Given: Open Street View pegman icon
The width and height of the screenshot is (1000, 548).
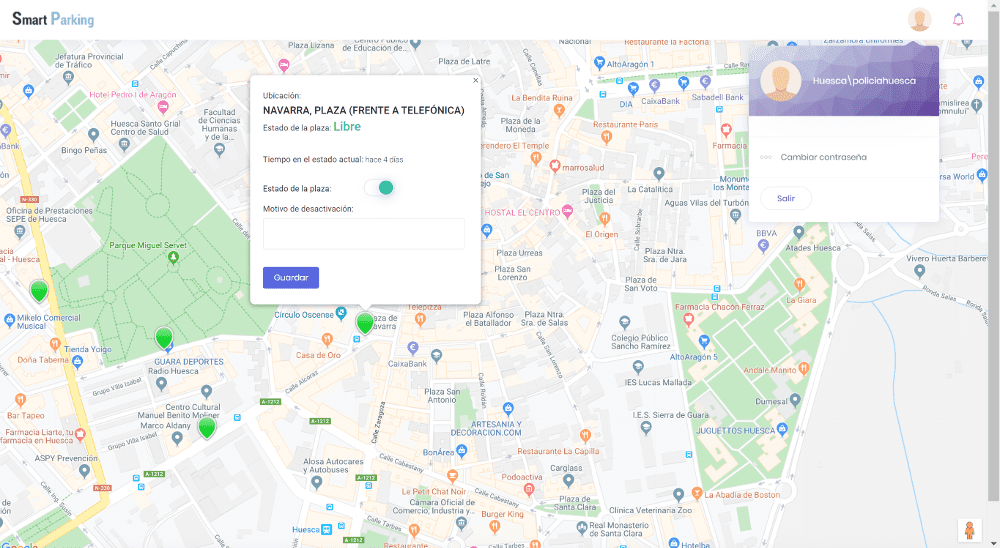Looking at the screenshot, I should (969, 530).
